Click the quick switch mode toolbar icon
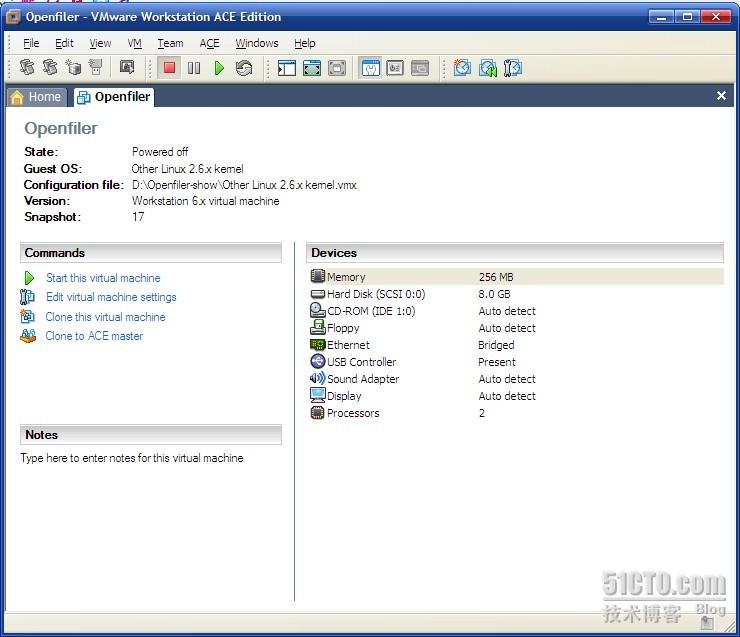Viewport: 740px width, 637px height. point(337,68)
